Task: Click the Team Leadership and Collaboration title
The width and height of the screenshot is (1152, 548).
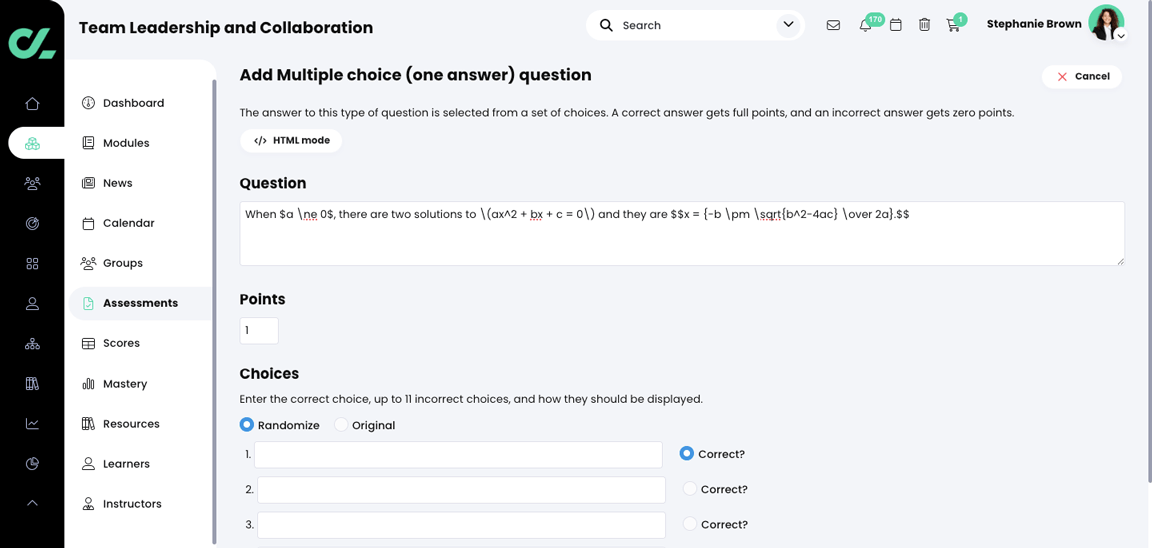Action: click(226, 28)
